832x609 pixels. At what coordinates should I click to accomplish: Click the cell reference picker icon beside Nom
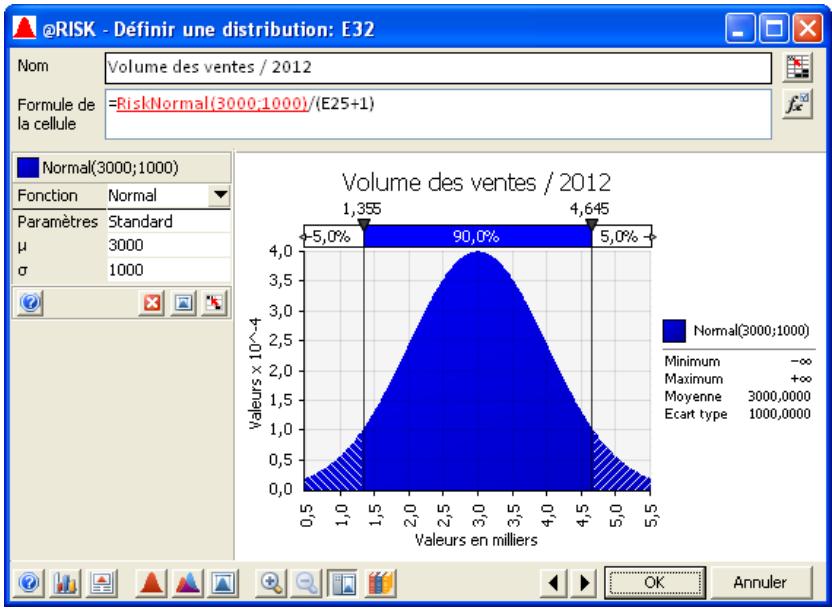coord(797,66)
